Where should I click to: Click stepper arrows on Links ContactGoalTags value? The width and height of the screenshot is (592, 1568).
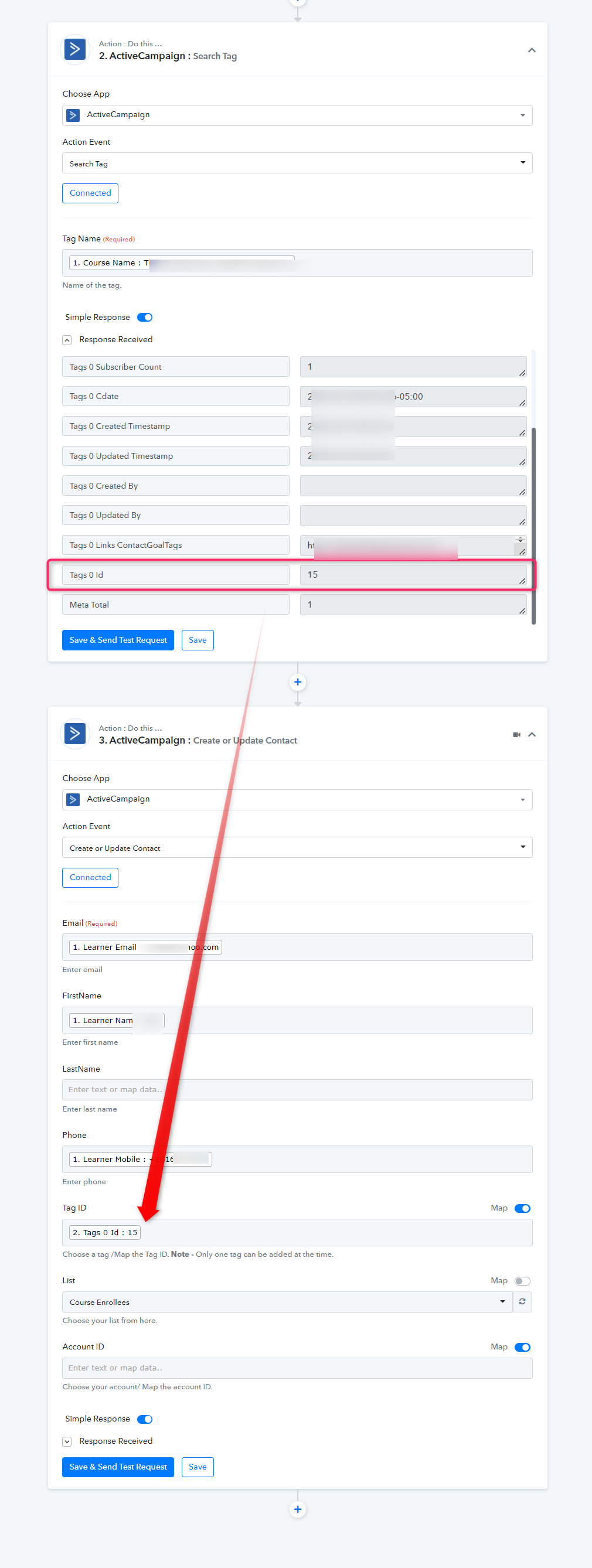click(520, 539)
